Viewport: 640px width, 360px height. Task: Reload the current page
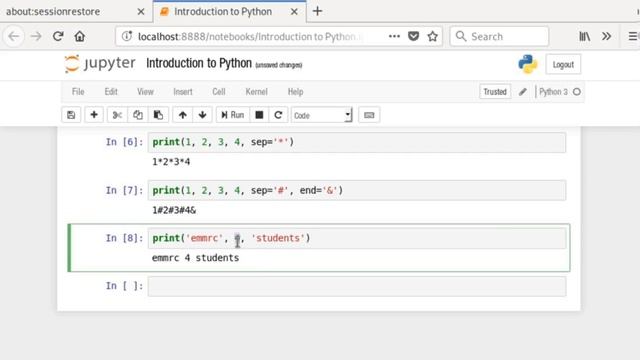click(x=58, y=36)
